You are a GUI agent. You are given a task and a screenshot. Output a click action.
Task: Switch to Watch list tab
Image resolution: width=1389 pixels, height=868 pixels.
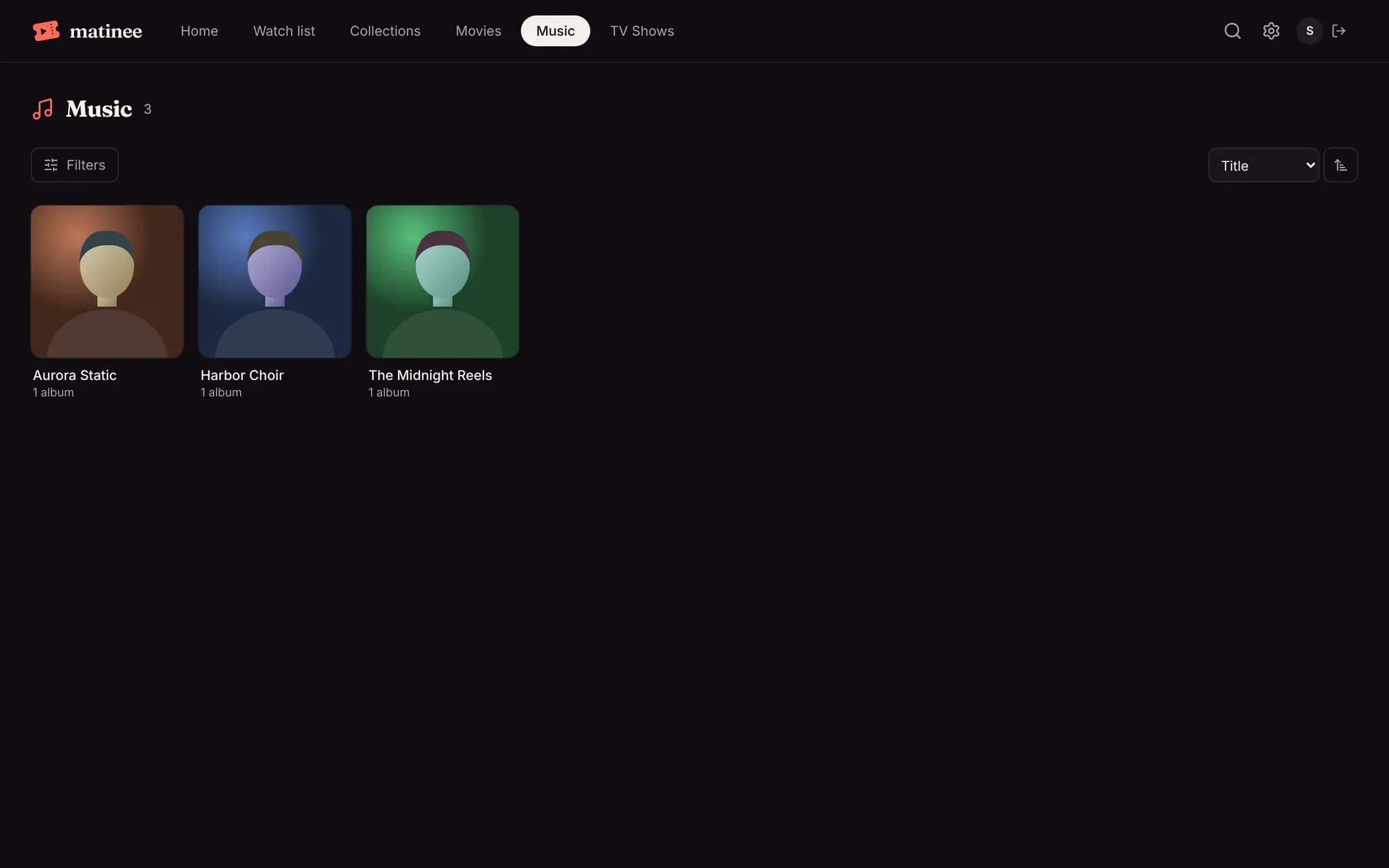coord(284,31)
